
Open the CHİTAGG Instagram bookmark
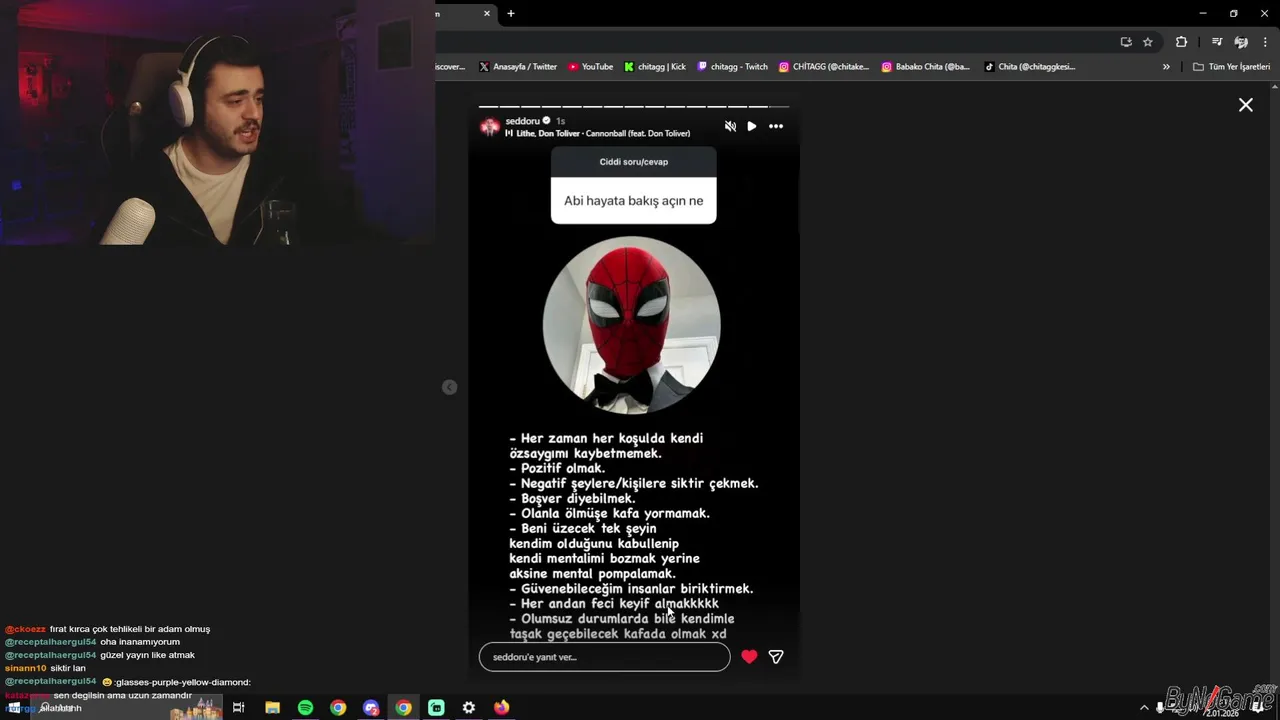click(824, 67)
